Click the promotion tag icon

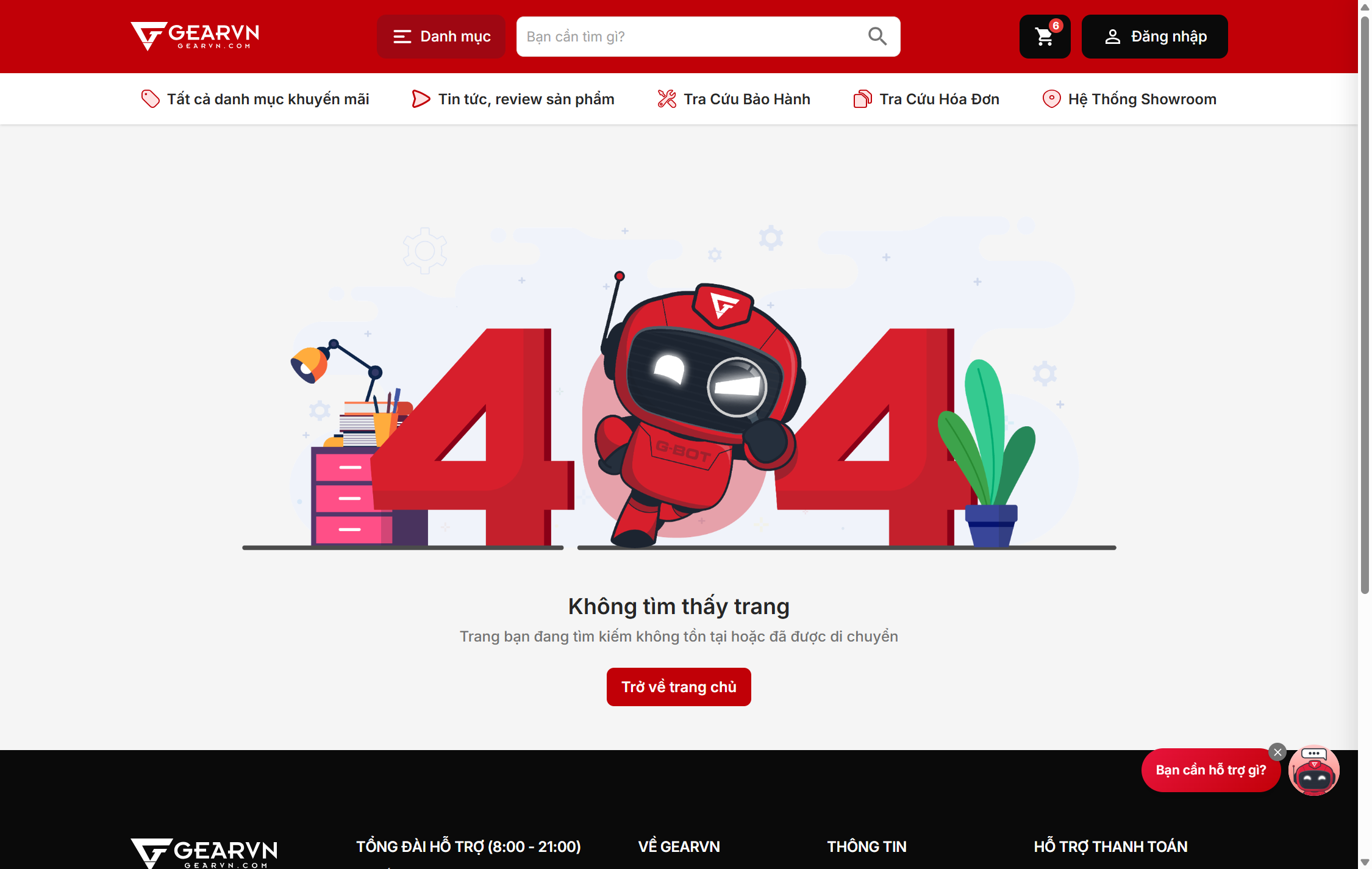coord(150,99)
